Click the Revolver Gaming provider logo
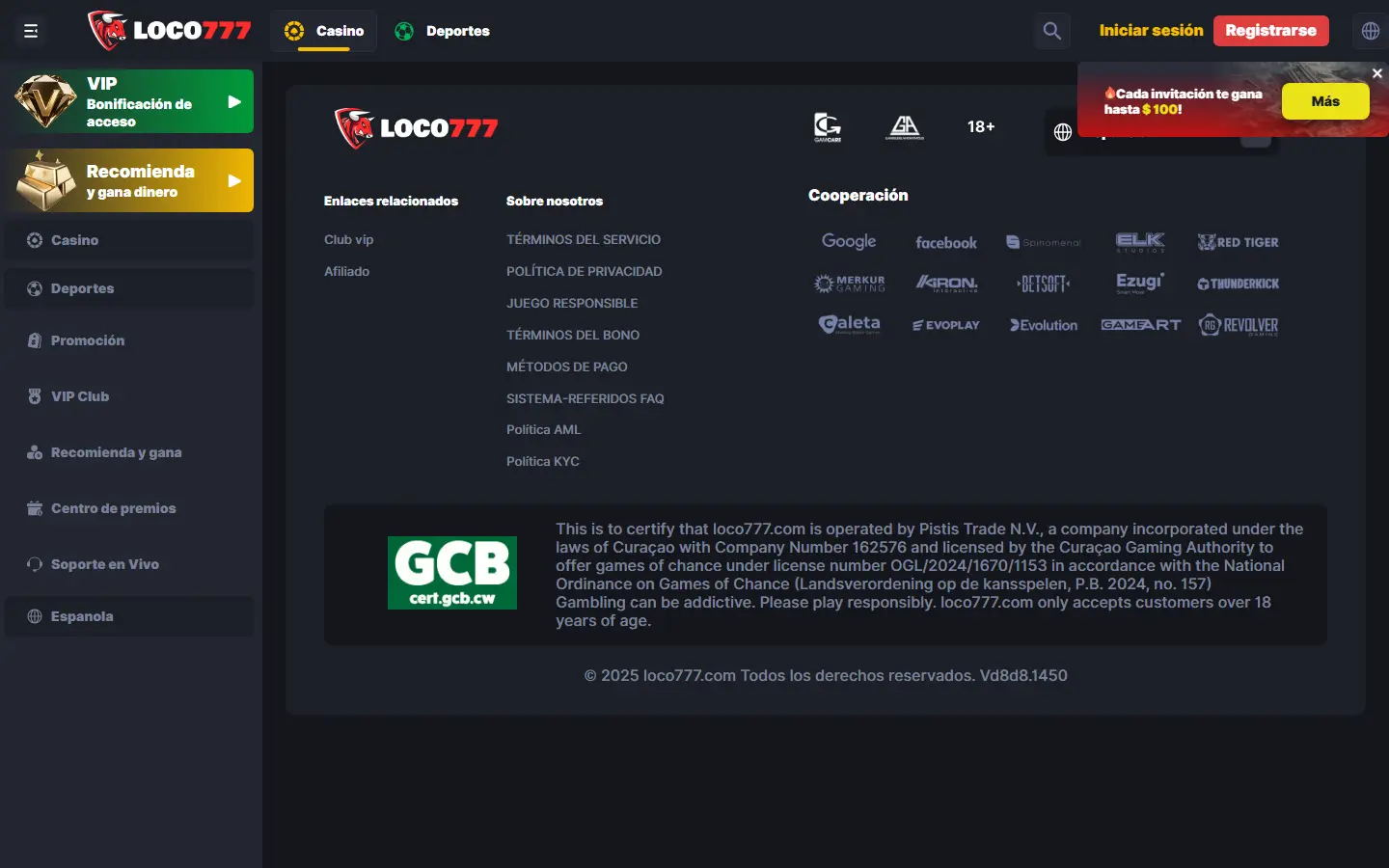The height and width of the screenshot is (868, 1389). tap(1239, 325)
